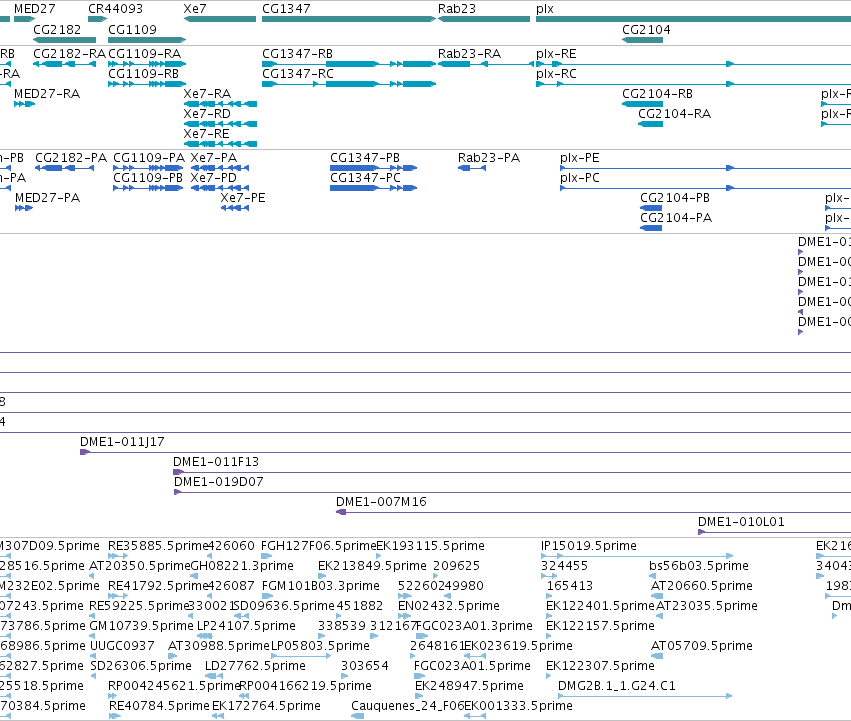
Task: Select protein MED27-PA
Action: [x=24, y=208]
